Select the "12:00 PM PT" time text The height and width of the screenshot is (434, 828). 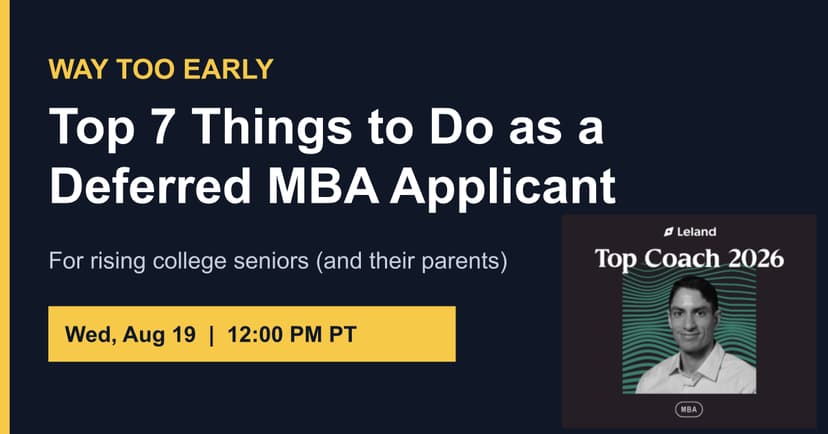tap(292, 335)
